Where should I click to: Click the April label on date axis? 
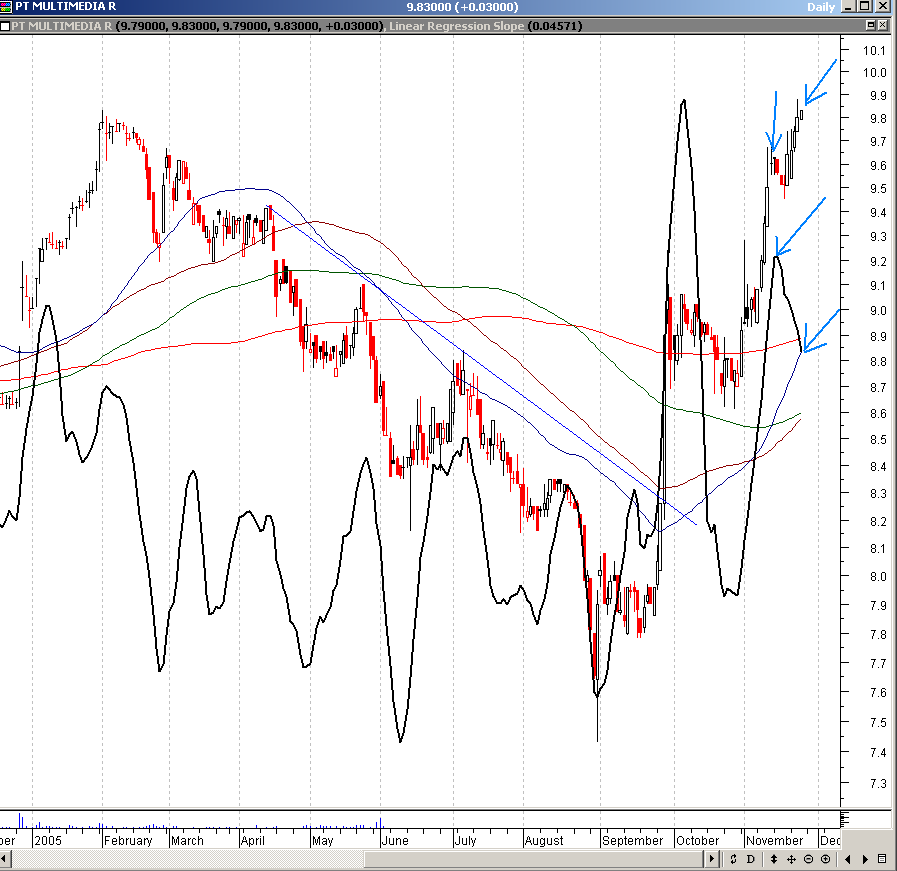pyautogui.click(x=252, y=841)
